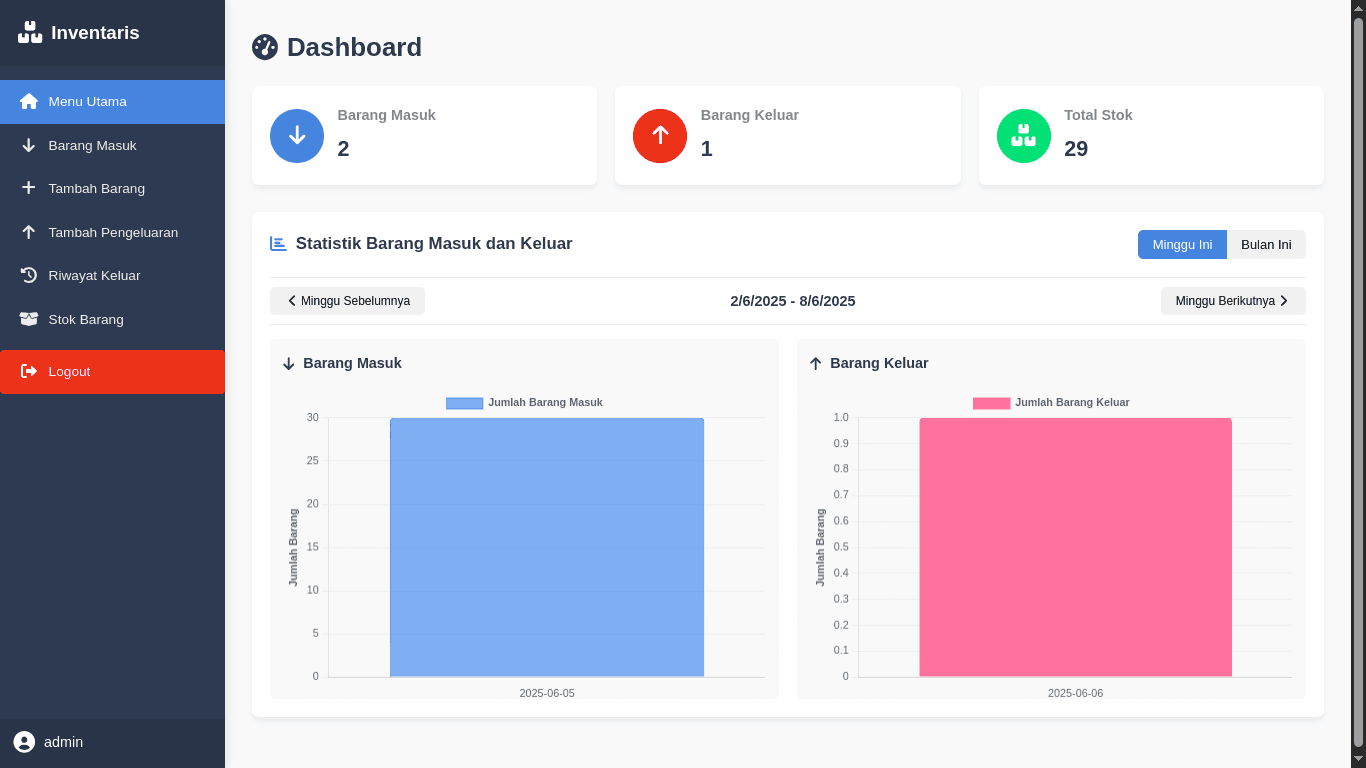Go to Minggu Sebelumnya week
Image resolution: width=1366 pixels, height=768 pixels.
click(347, 301)
